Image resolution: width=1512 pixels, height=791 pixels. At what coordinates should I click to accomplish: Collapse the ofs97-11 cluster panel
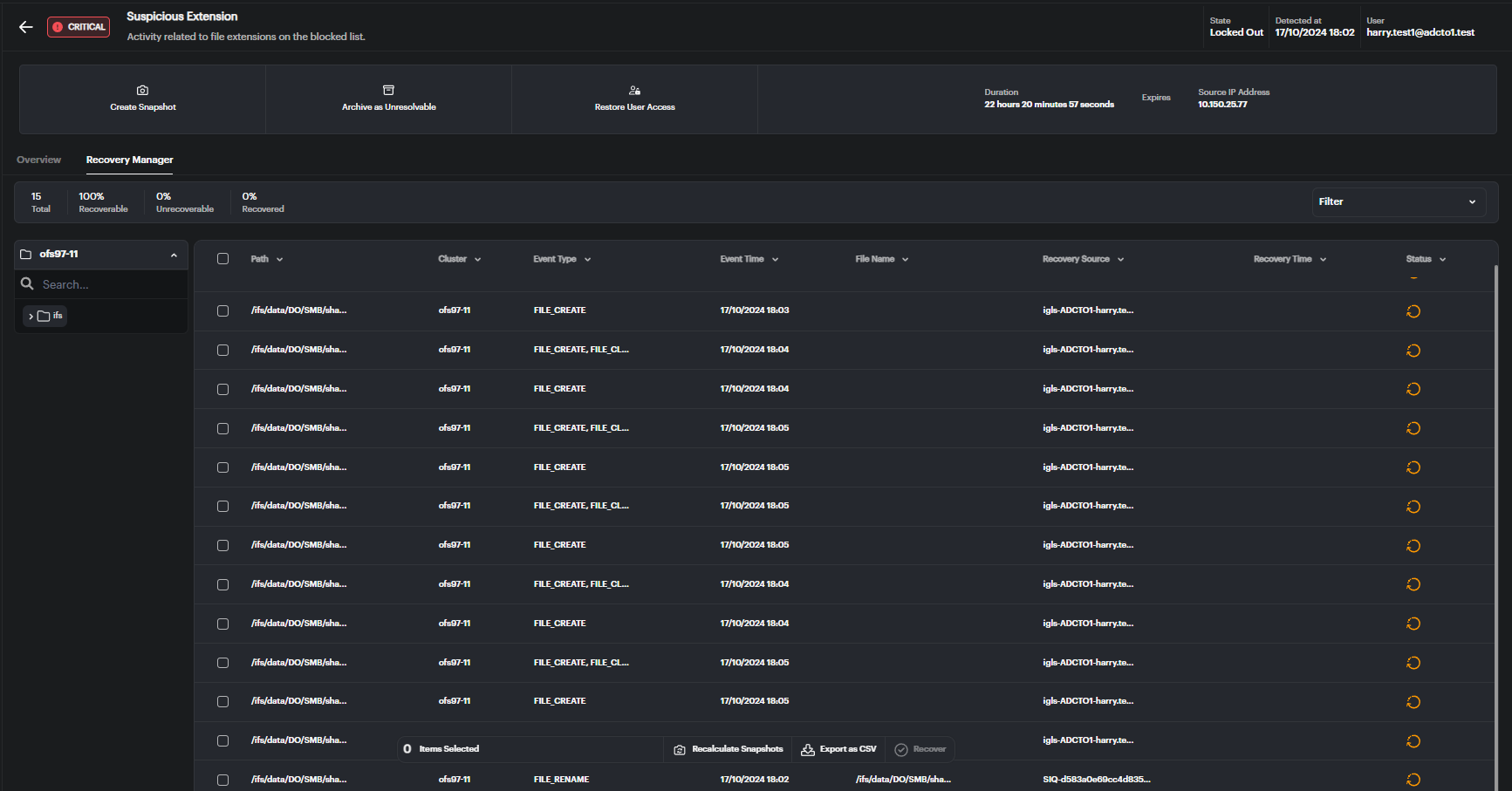coord(174,255)
